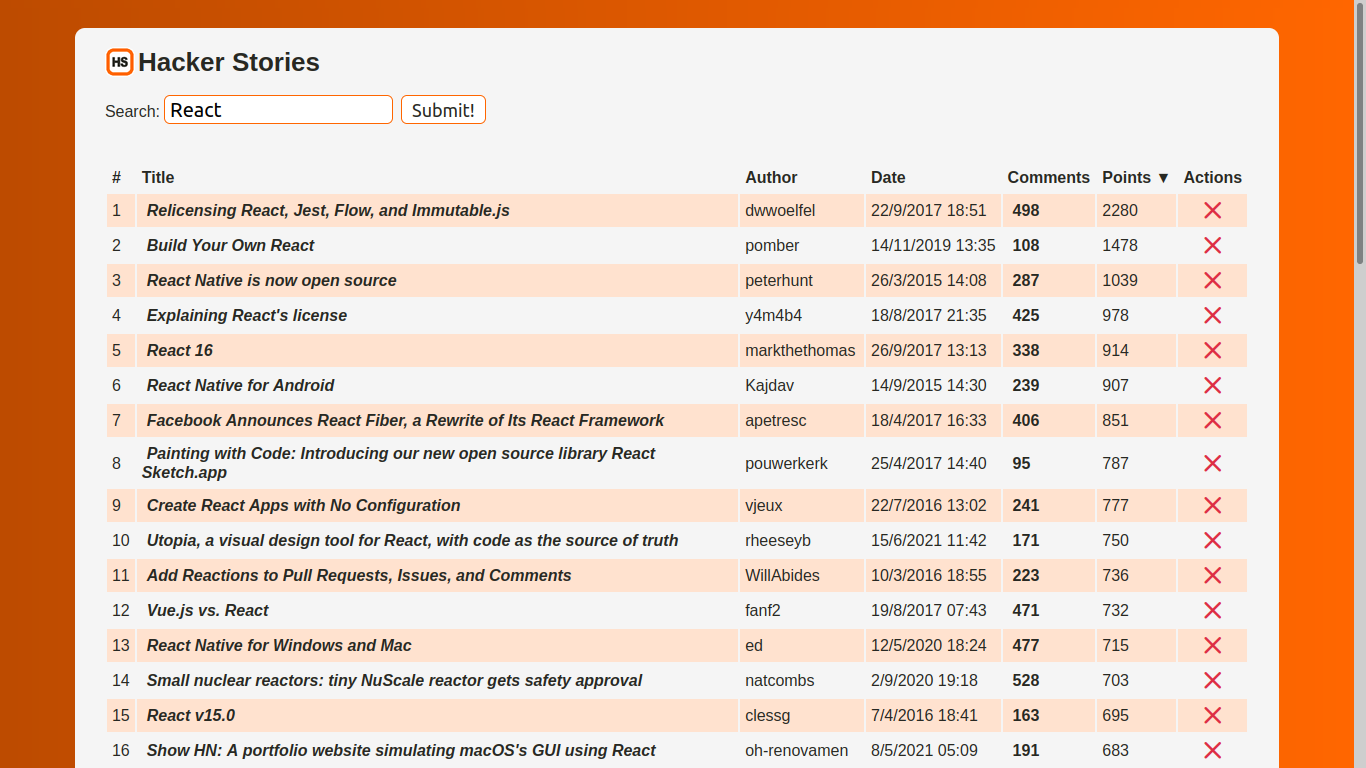Open the Utopia visual design tool story
Viewport: 1366px width, 768px height.
pos(412,540)
